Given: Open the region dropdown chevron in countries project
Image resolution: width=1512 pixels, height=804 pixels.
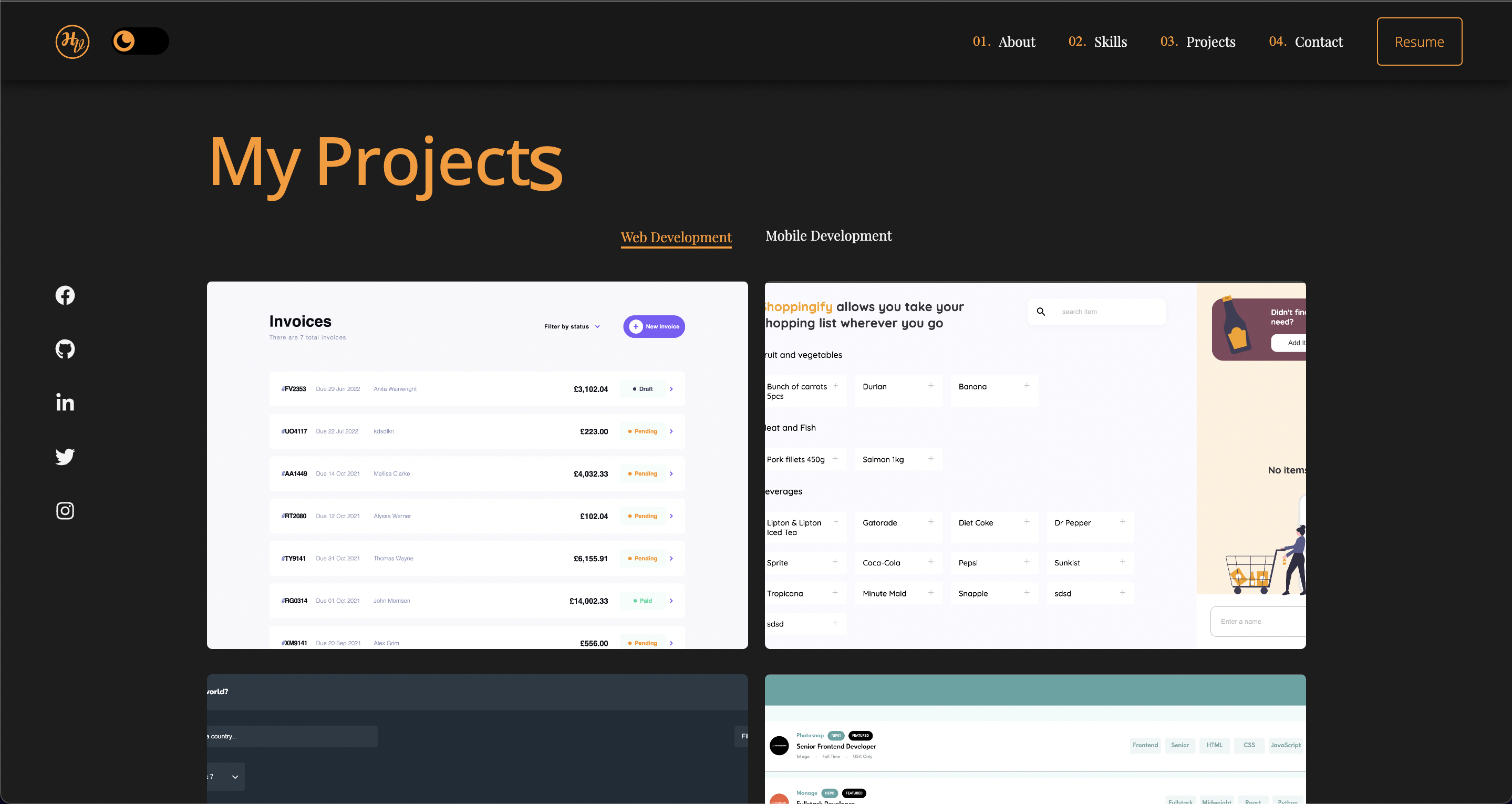Looking at the screenshot, I should click(x=235, y=776).
